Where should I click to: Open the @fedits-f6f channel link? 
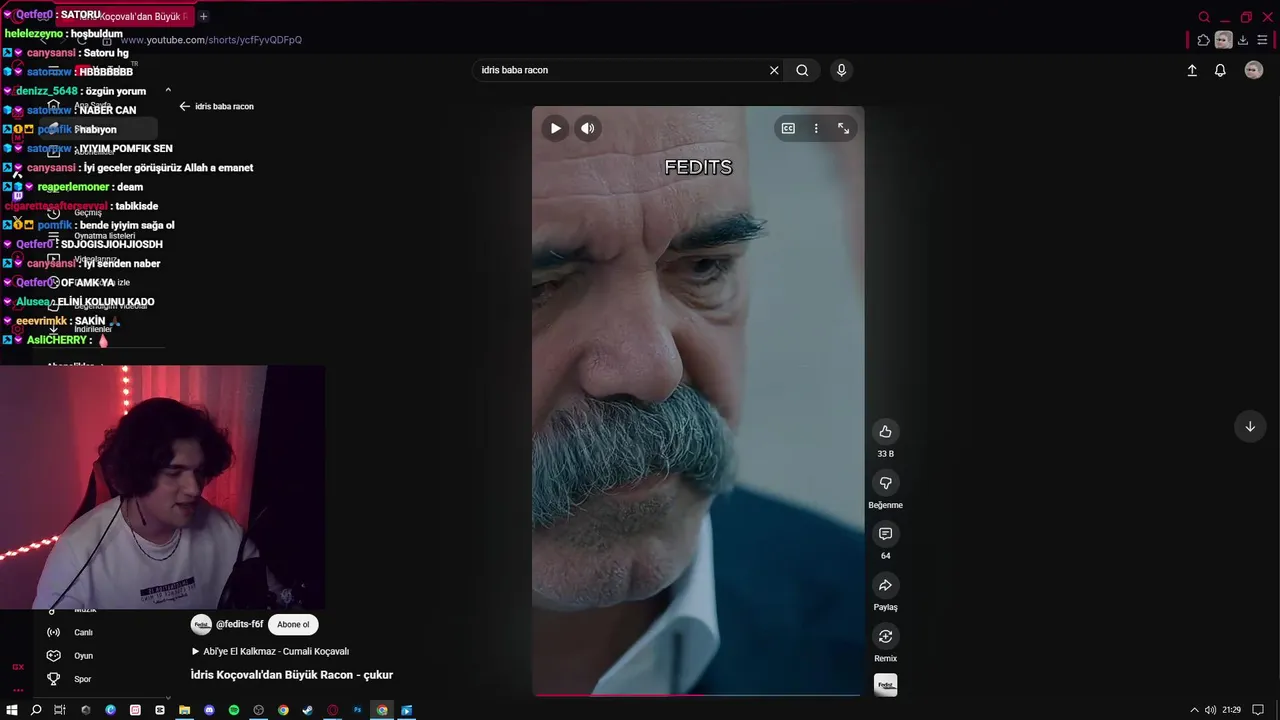coord(239,624)
